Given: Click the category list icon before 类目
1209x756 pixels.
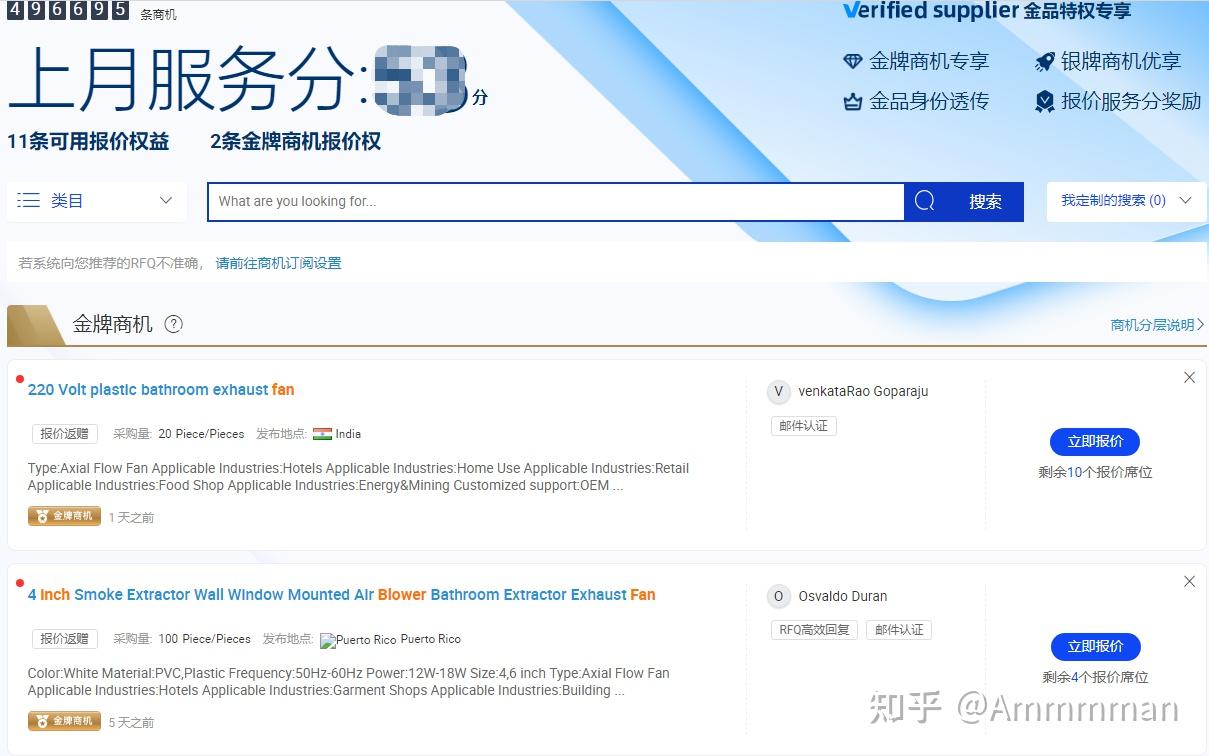Looking at the screenshot, I should click(29, 200).
